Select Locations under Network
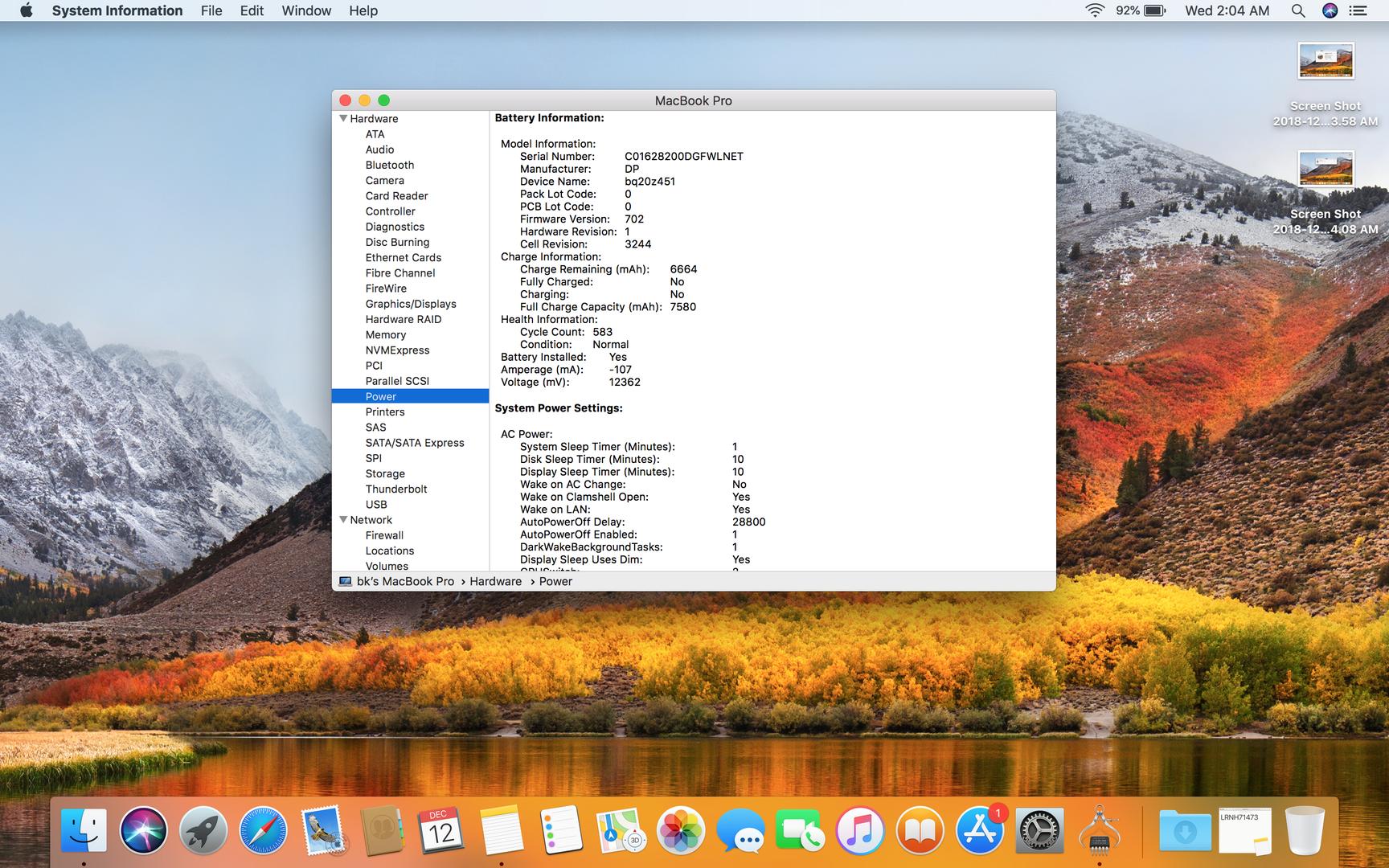1389x868 pixels. (x=389, y=551)
